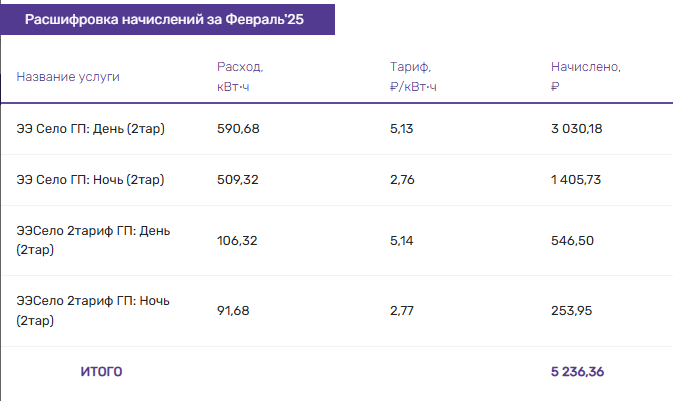Image resolution: width=673 pixels, height=401 pixels.
Task: Click the 'ИТОГО' total label
Action: point(101,372)
